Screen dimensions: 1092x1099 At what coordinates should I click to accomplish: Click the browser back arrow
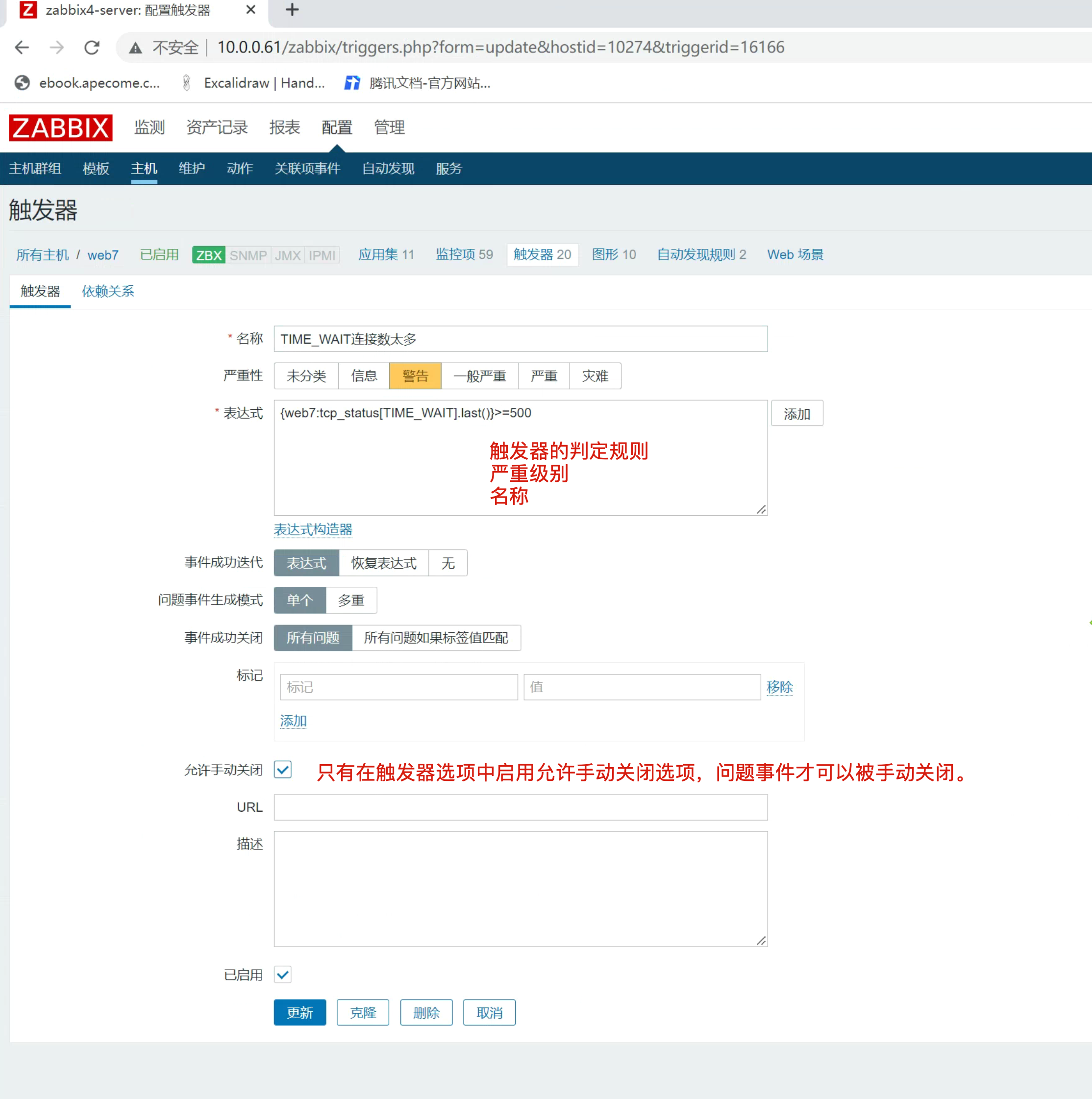[x=22, y=47]
